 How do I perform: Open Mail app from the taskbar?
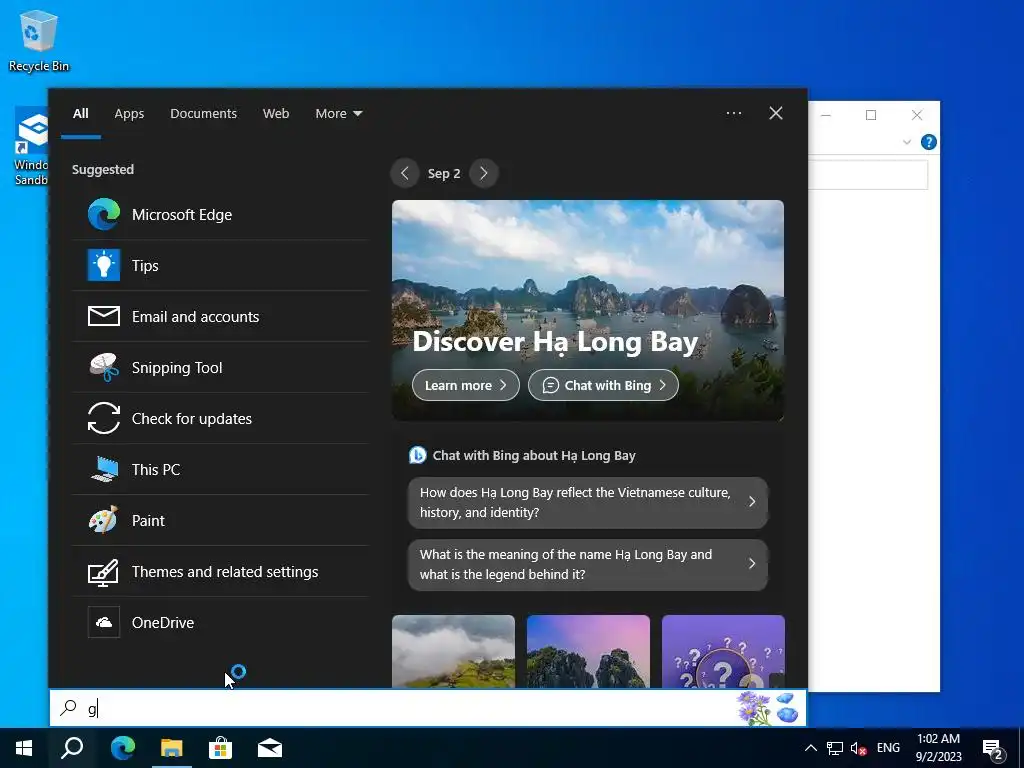[270, 748]
